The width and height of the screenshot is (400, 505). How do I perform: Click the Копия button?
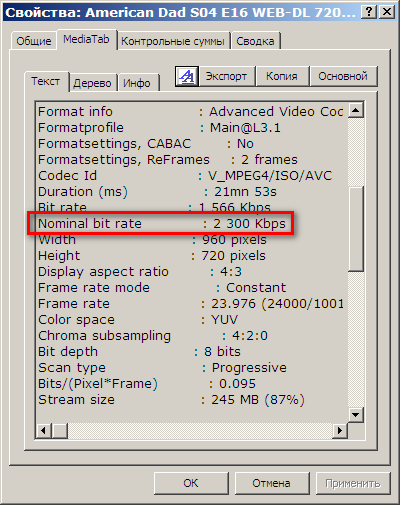click(282, 76)
